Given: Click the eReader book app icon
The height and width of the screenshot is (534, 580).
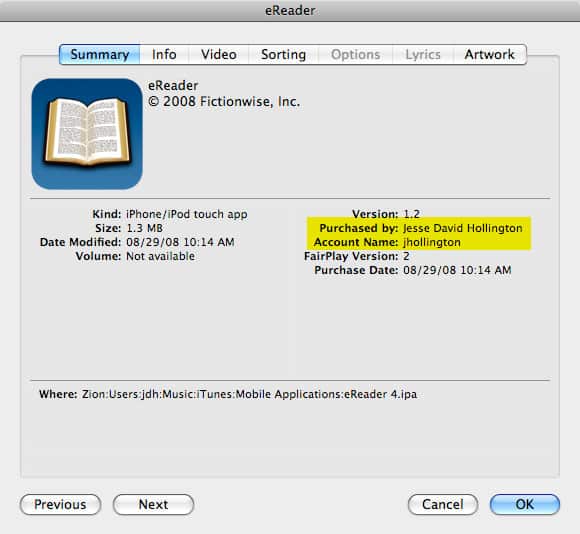Looking at the screenshot, I should [x=87, y=134].
